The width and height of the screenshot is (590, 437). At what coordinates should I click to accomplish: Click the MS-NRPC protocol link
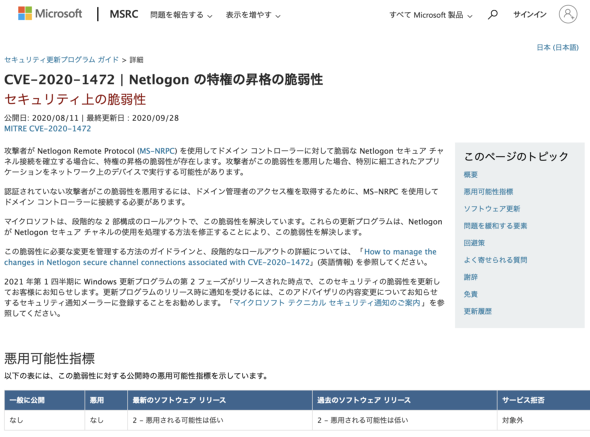click(157, 151)
